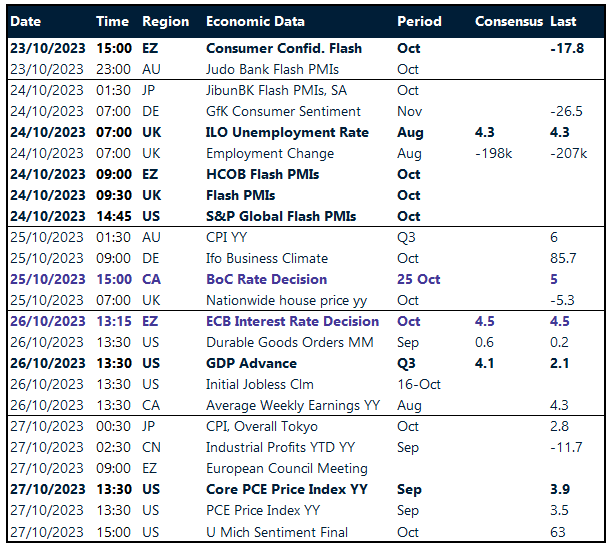Click the Time column header

(112, 21)
